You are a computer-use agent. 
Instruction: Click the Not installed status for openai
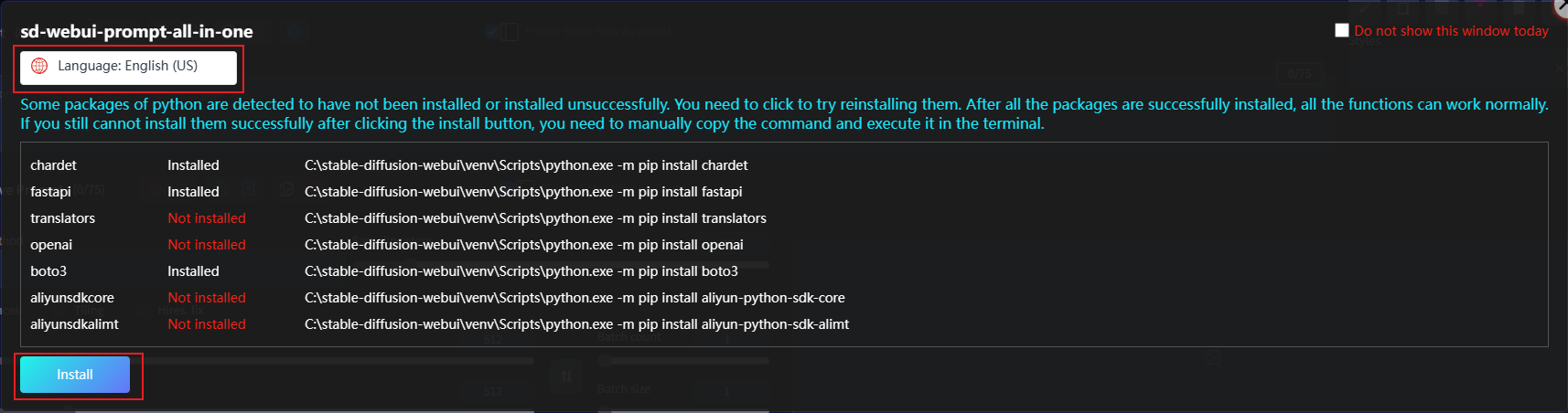207,245
